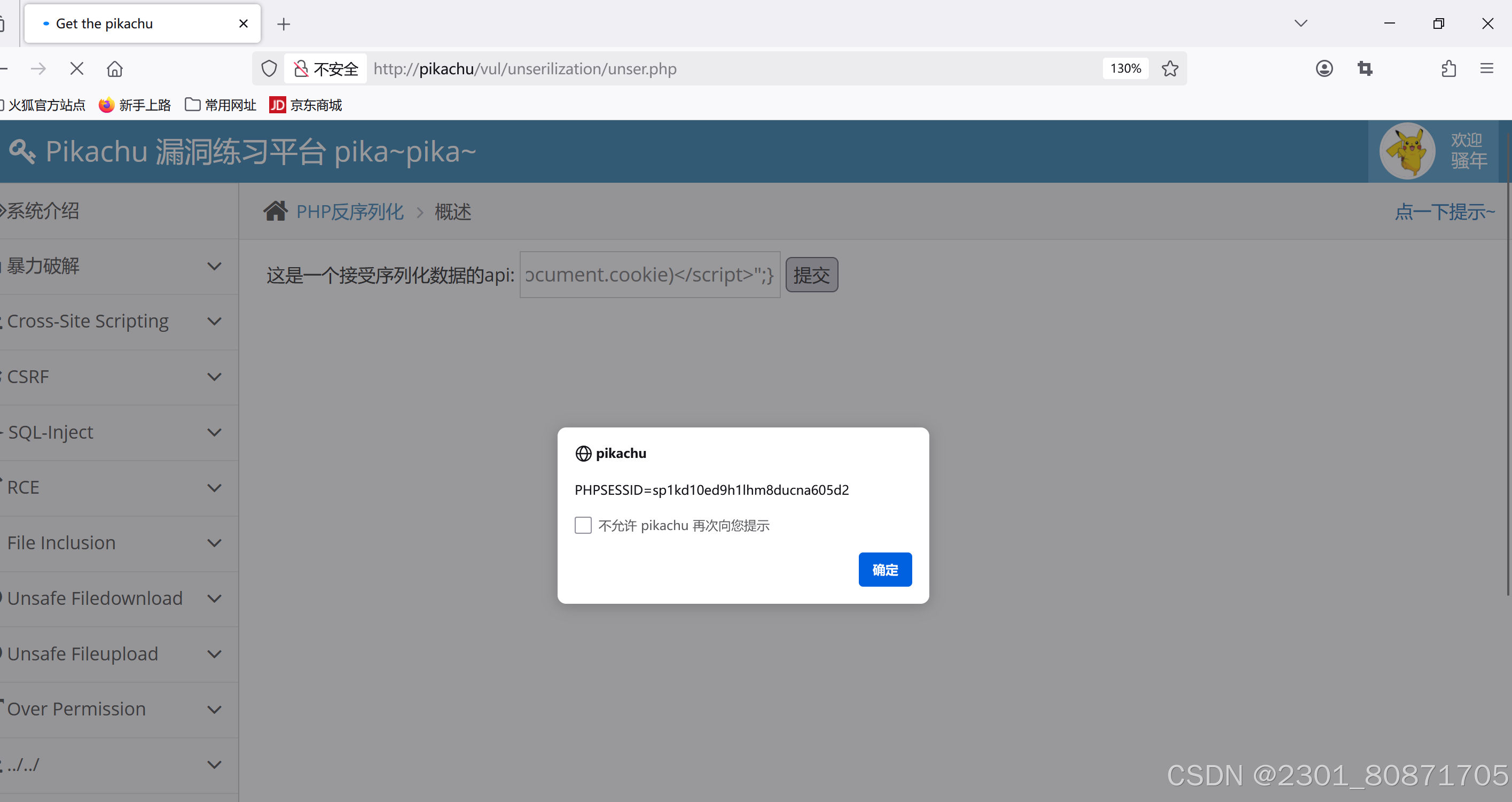
Task: Click the bookmark star icon
Action: coord(1169,69)
